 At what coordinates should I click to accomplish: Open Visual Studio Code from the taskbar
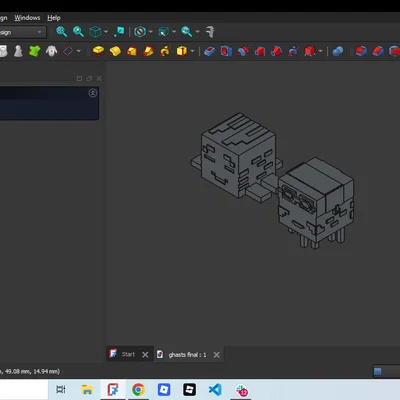215,389
